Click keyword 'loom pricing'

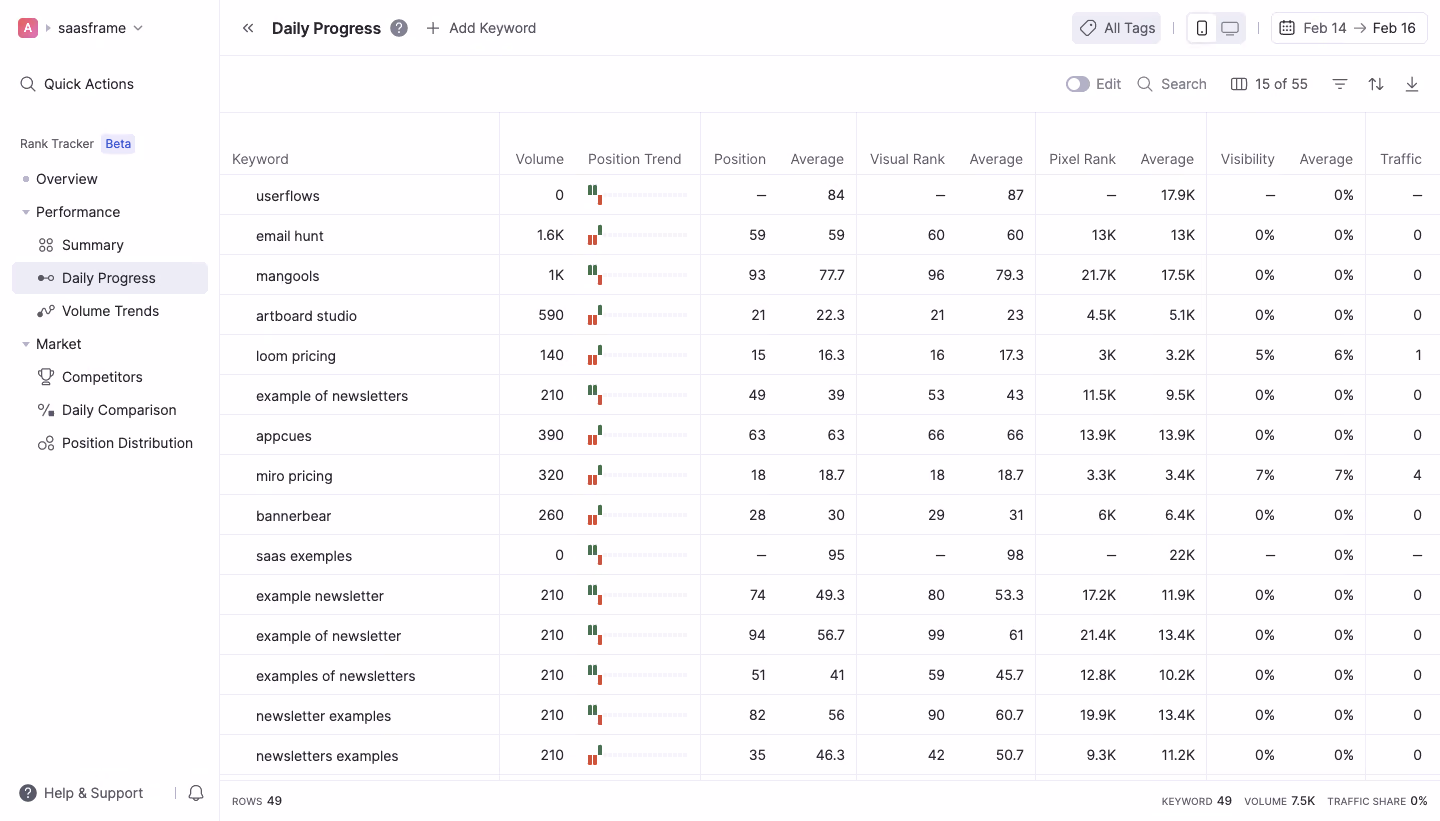coord(296,356)
